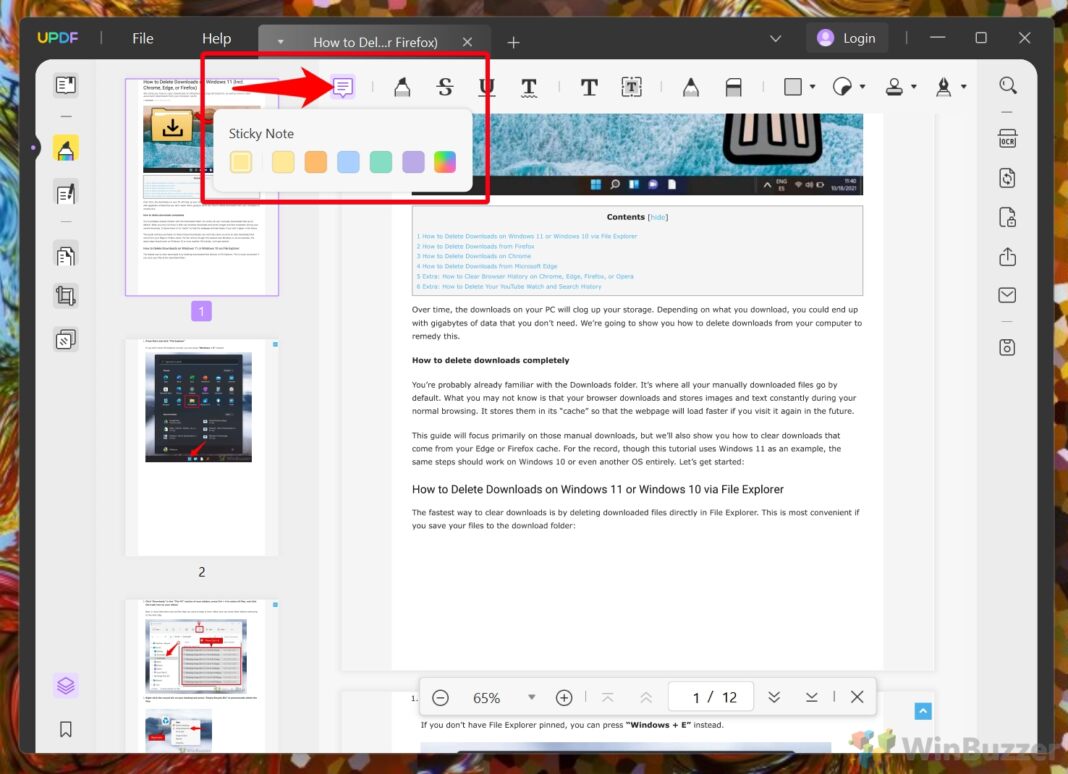Viewport: 1068px width, 774px height.
Task: Open the Bookmark panel
Action: (x=66, y=729)
